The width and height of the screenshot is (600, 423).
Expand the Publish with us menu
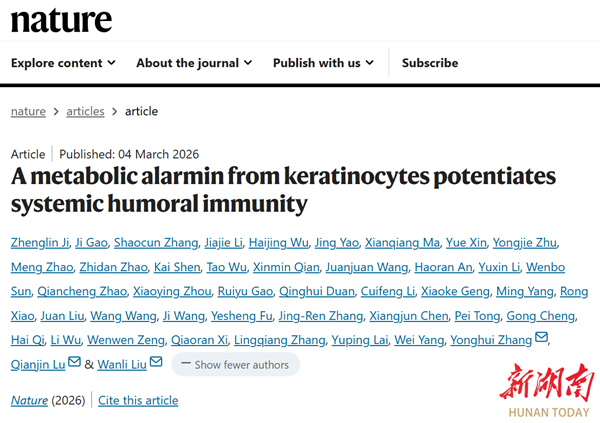(x=323, y=63)
